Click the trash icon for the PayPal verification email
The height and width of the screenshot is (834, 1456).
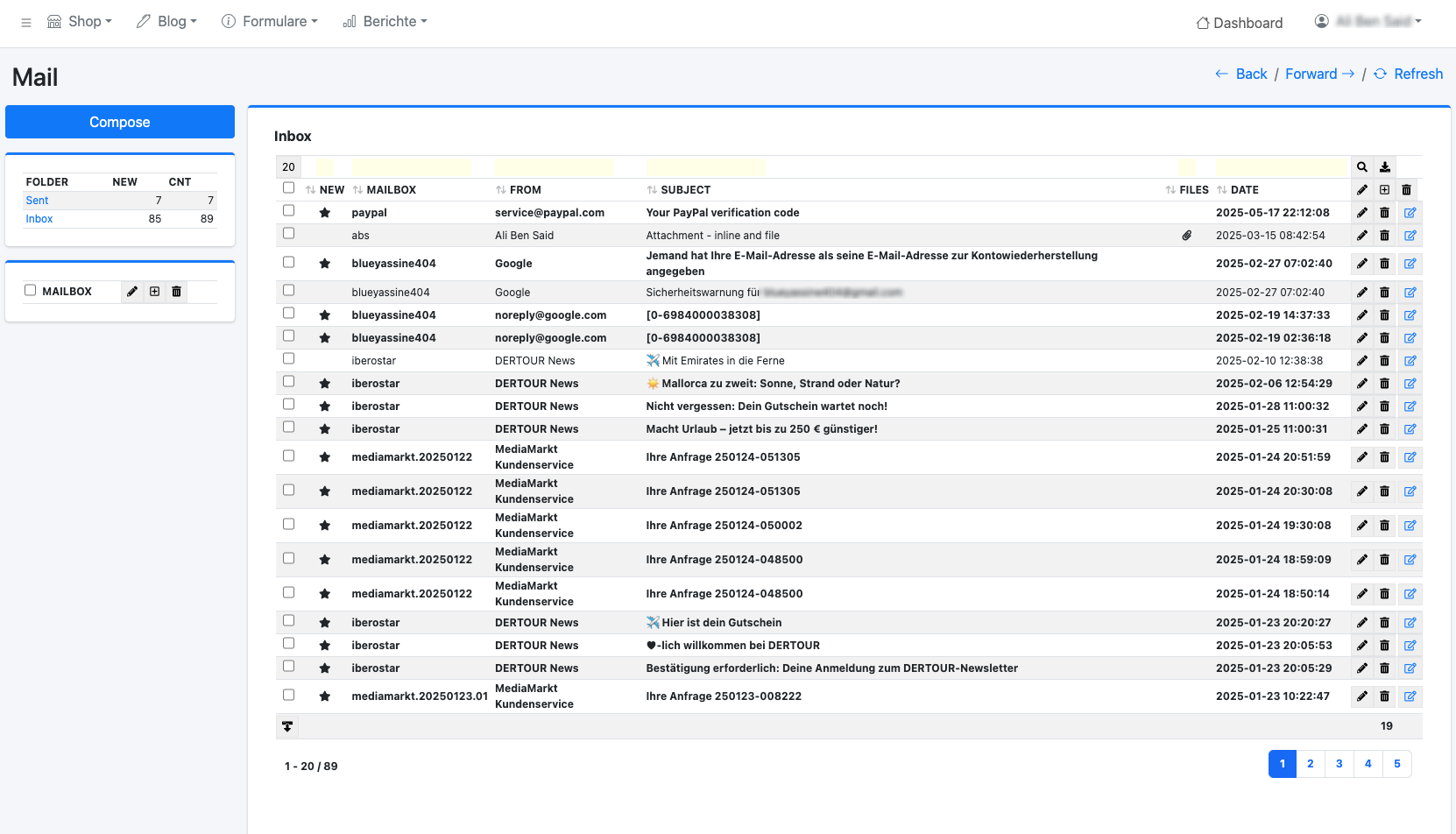pos(1385,213)
